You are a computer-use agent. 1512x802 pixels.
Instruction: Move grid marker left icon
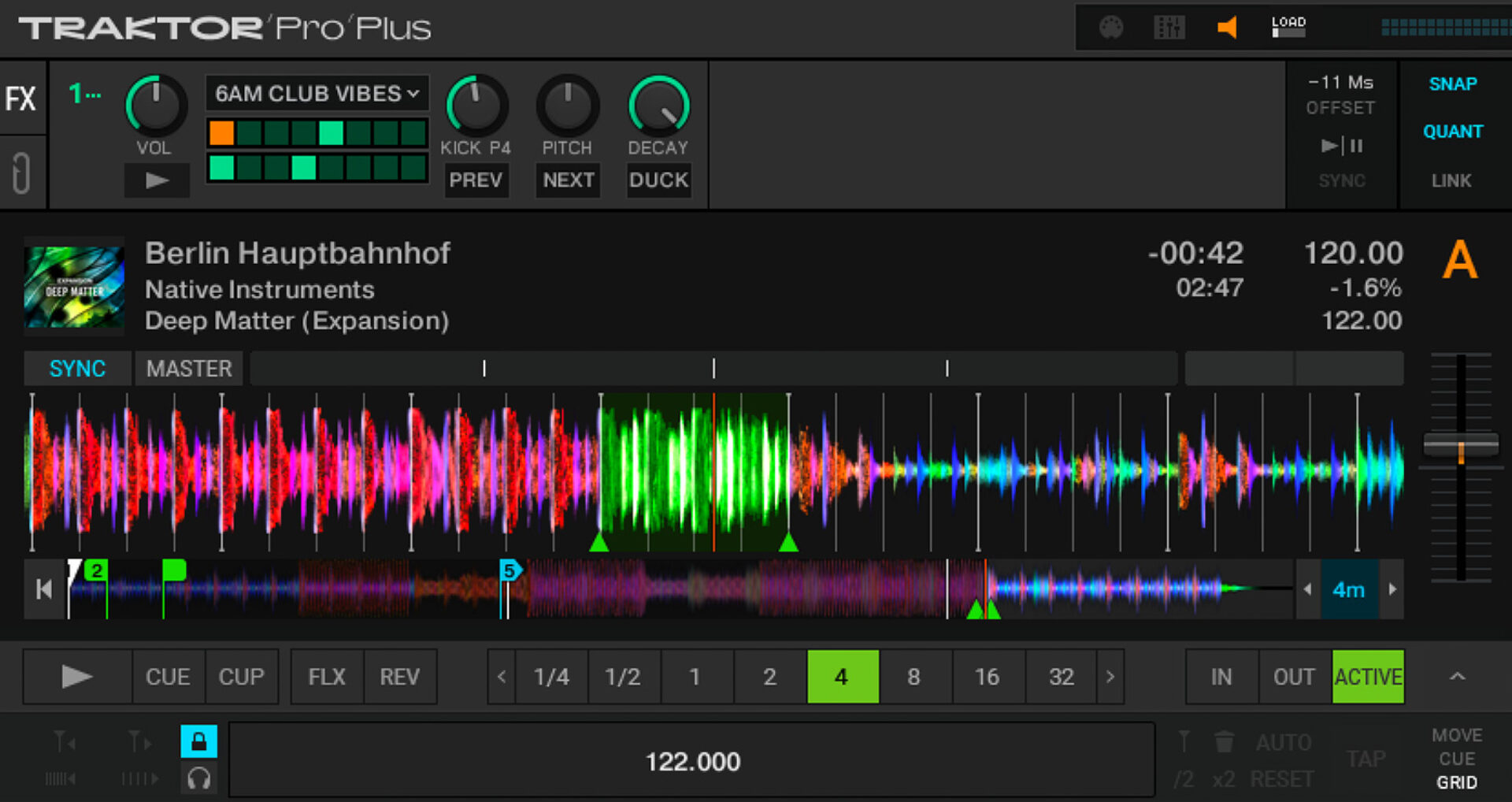65,741
